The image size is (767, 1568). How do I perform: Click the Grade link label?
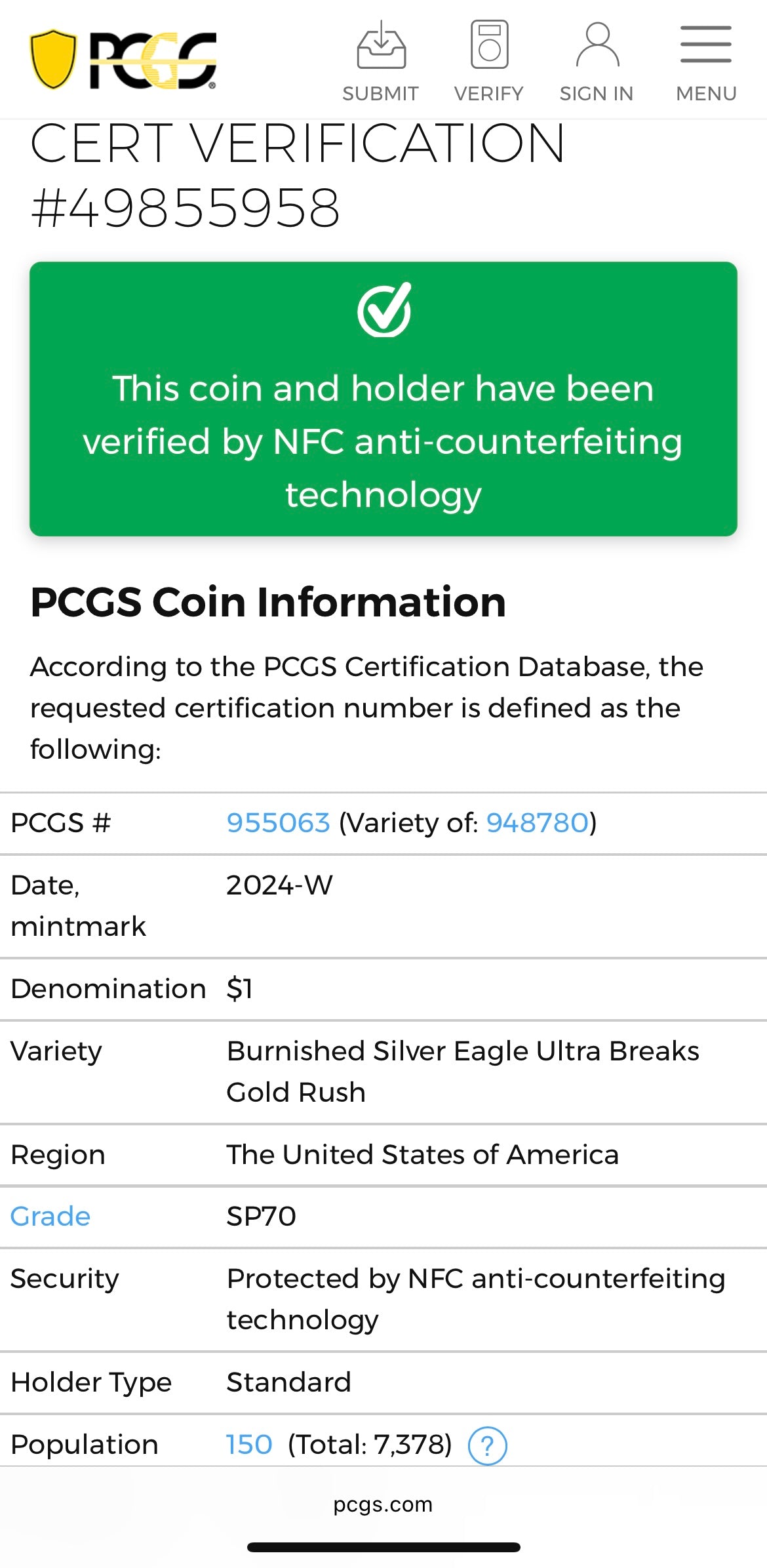click(x=50, y=1216)
